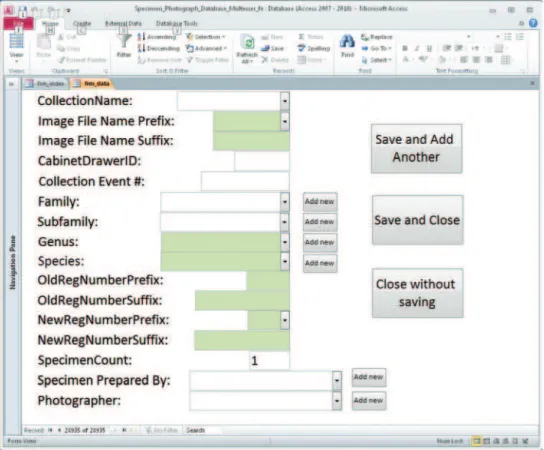Open the Advanced filter dropdown
The image size is (544, 450).
[x=206, y=48]
